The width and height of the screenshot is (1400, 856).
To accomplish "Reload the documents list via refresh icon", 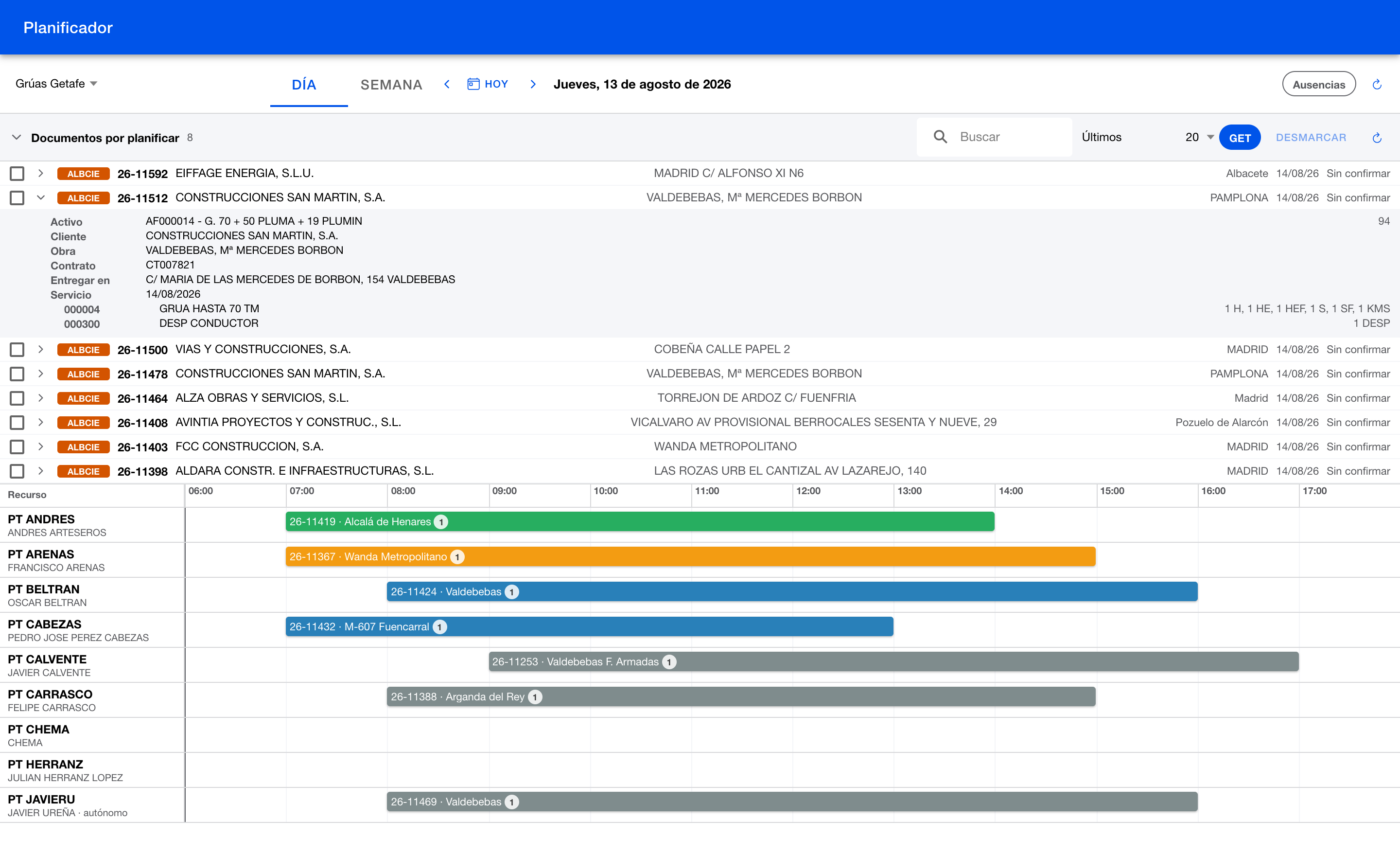I will pyautogui.click(x=1377, y=138).
